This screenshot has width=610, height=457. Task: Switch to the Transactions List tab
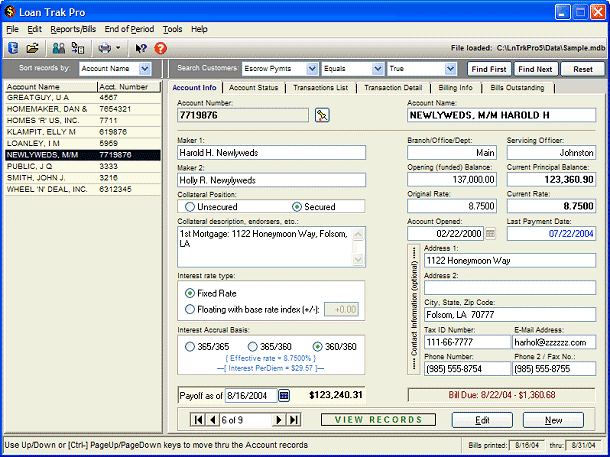coord(321,88)
